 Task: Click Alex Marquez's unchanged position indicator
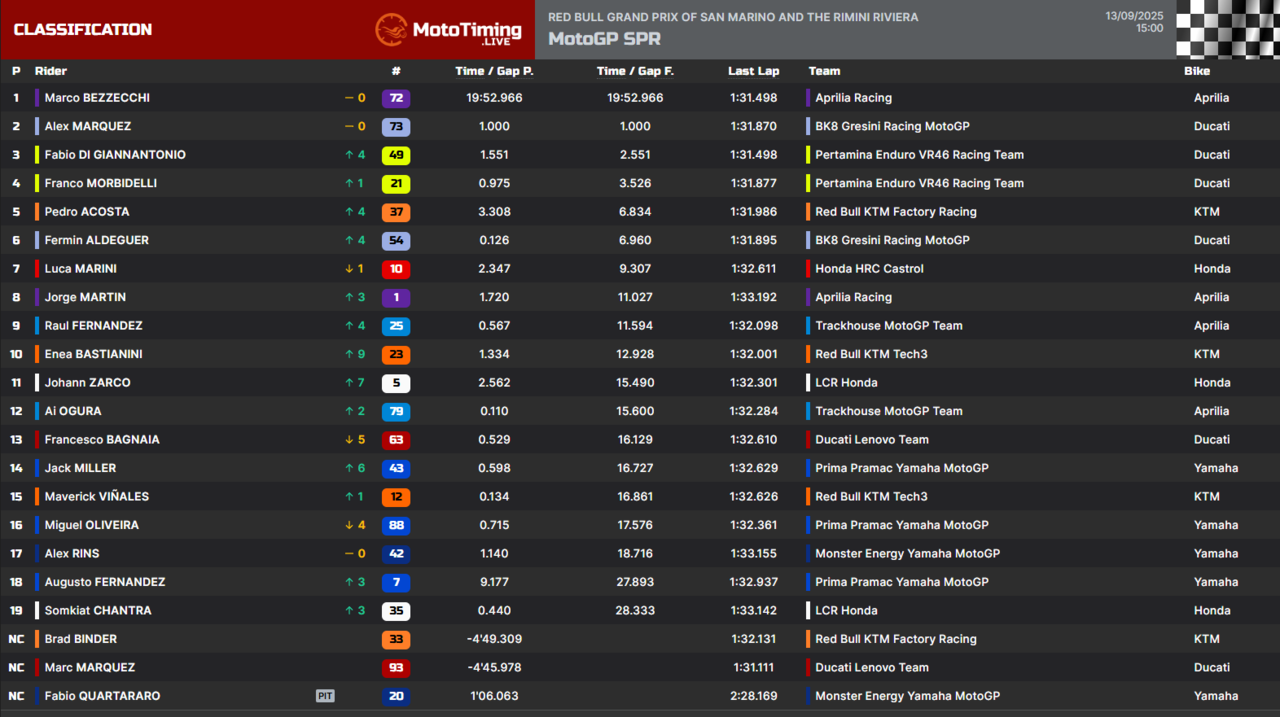(x=355, y=126)
